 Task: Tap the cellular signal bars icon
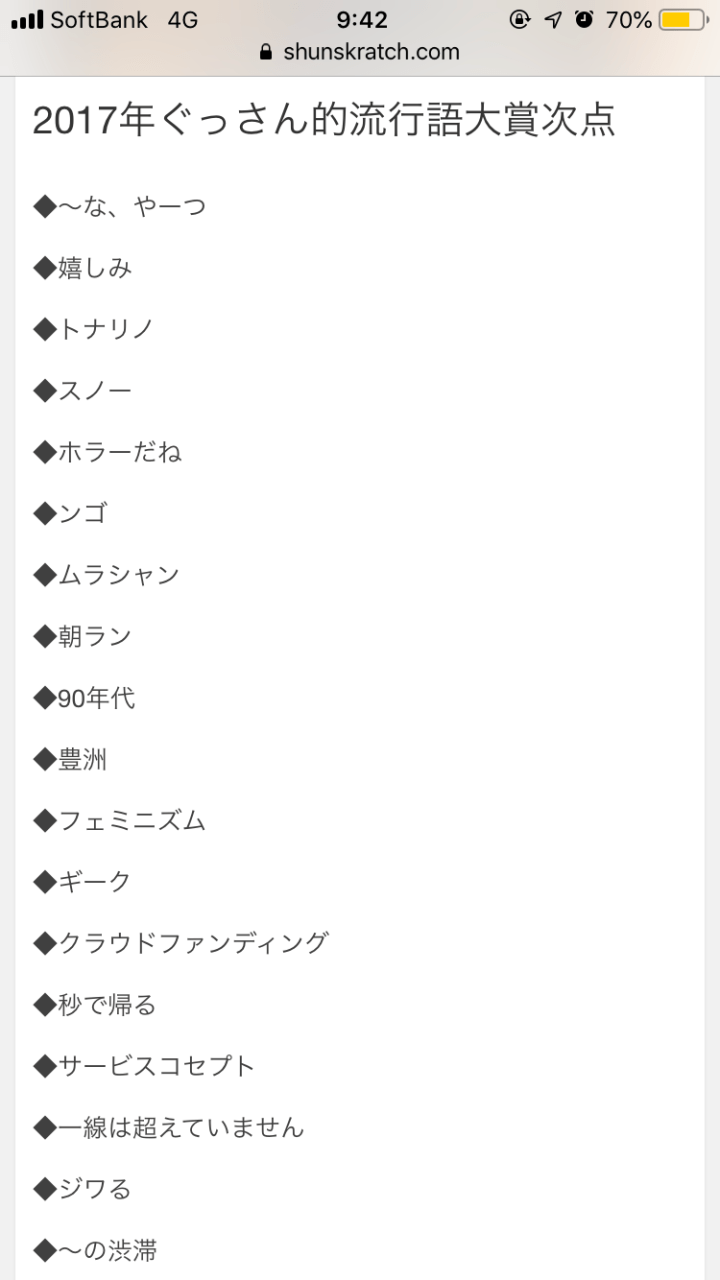click(27, 20)
